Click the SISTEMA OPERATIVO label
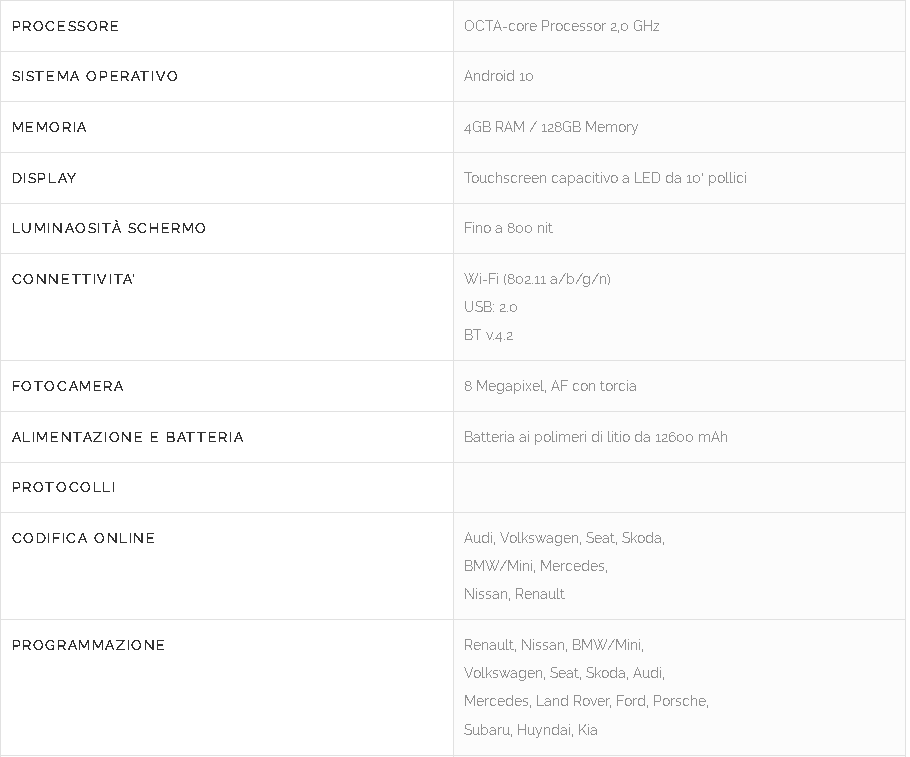 click(95, 76)
